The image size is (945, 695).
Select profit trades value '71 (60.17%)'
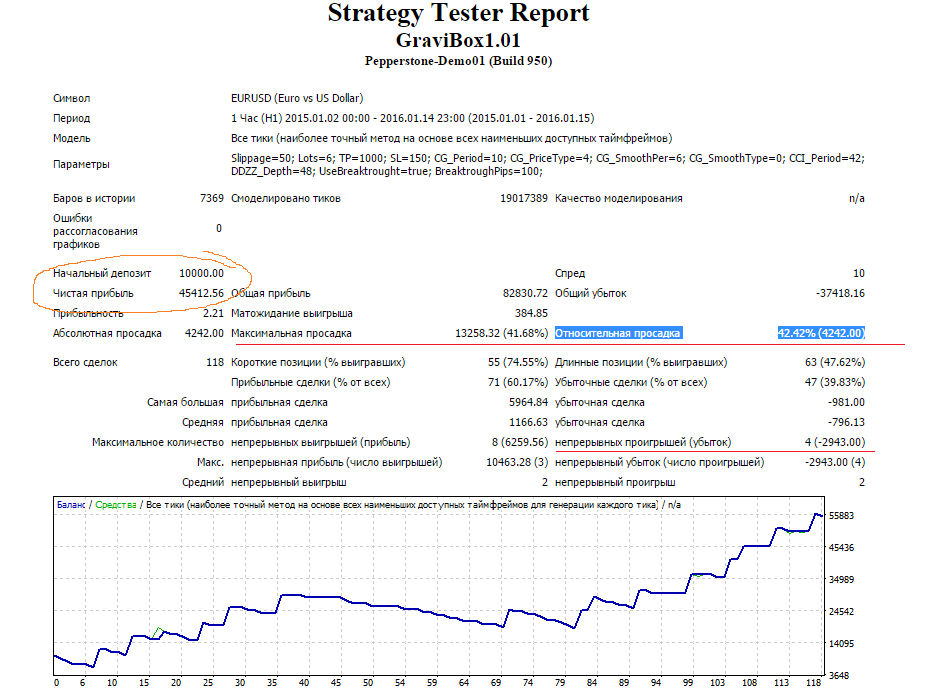pos(518,382)
